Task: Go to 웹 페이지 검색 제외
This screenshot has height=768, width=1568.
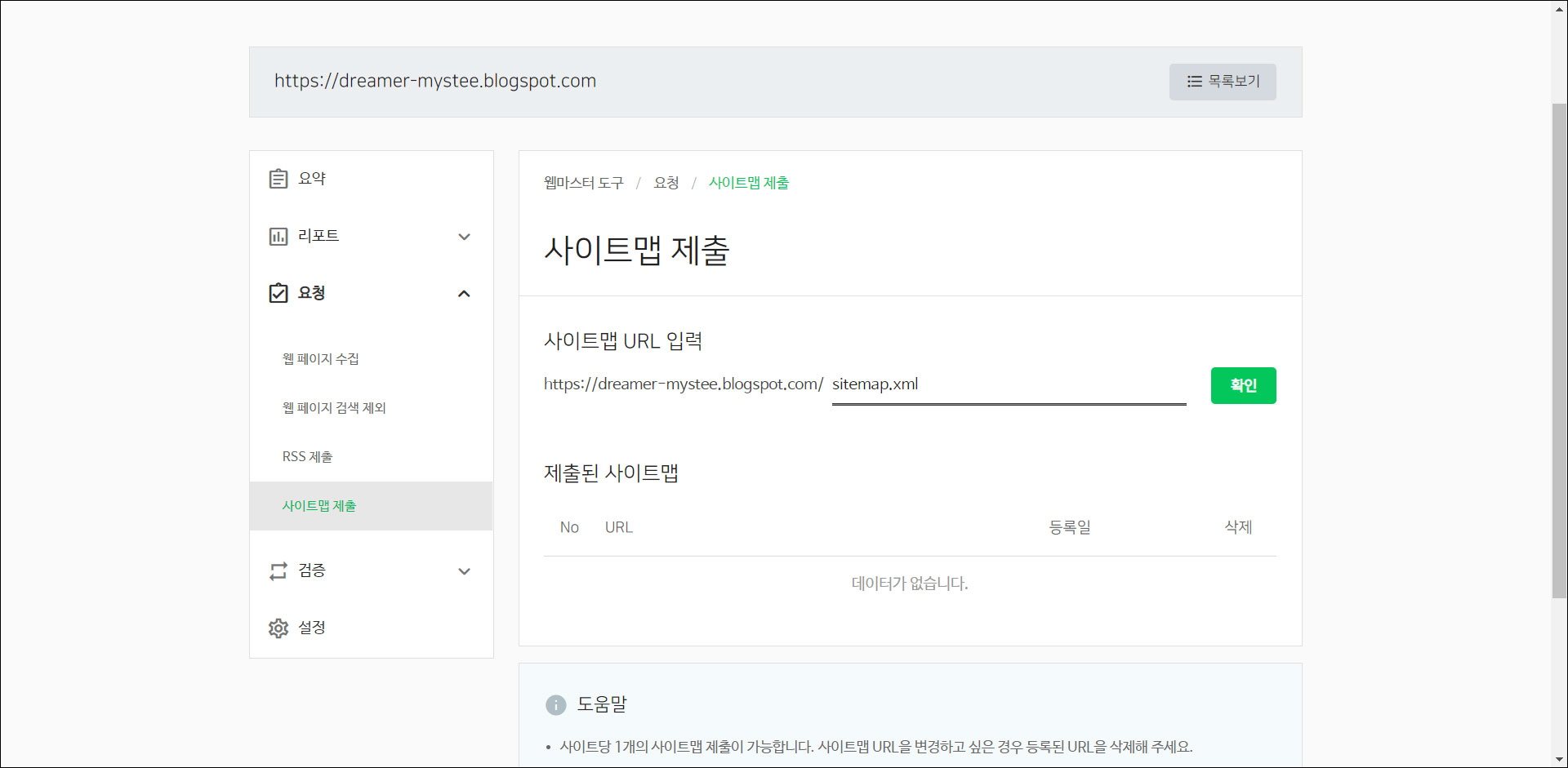Action: [x=334, y=408]
